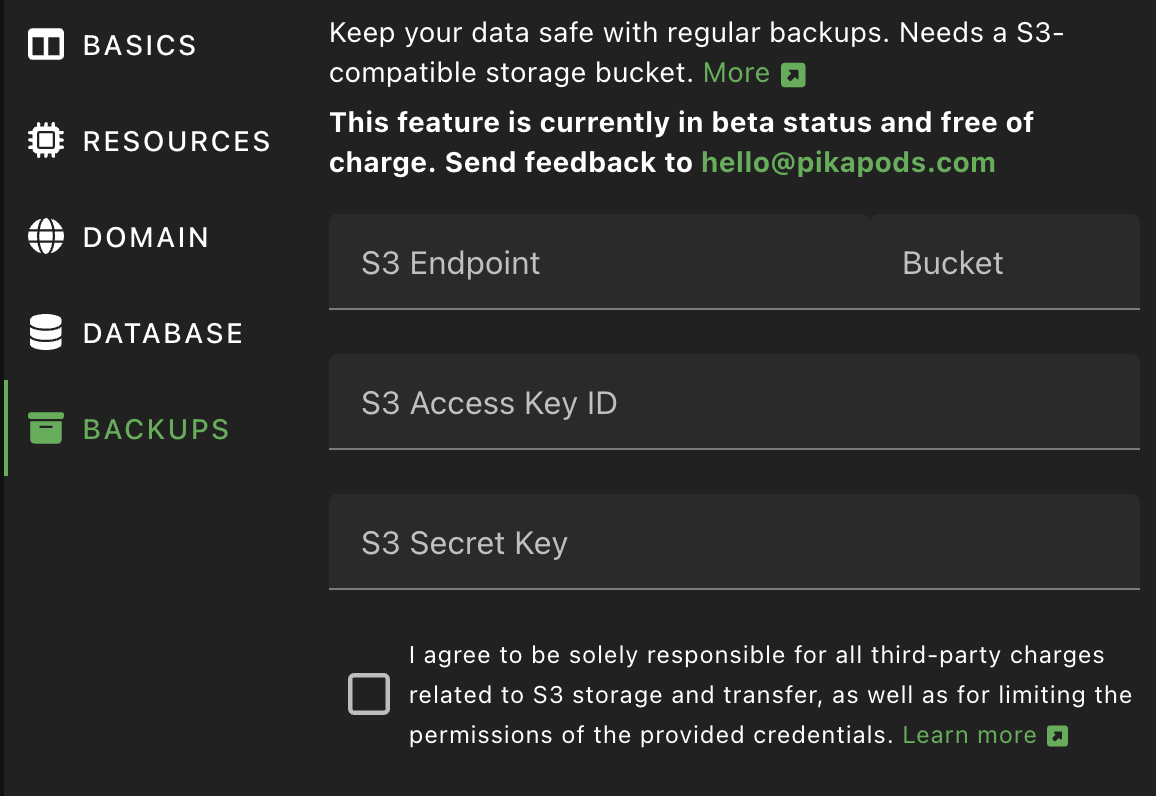Click the Resources chip icon

tap(46, 141)
